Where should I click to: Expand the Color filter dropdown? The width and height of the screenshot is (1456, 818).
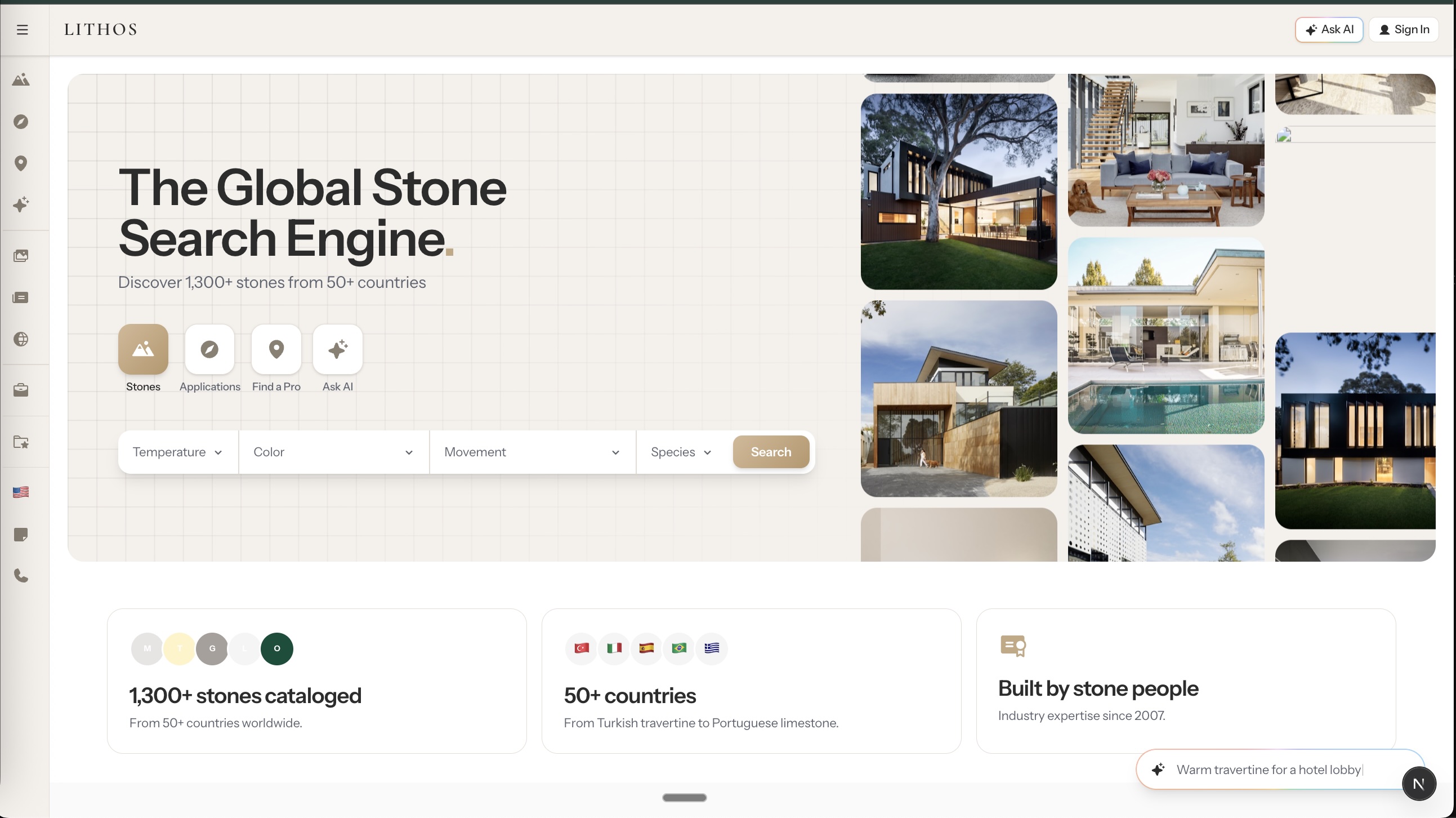[x=333, y=451]
